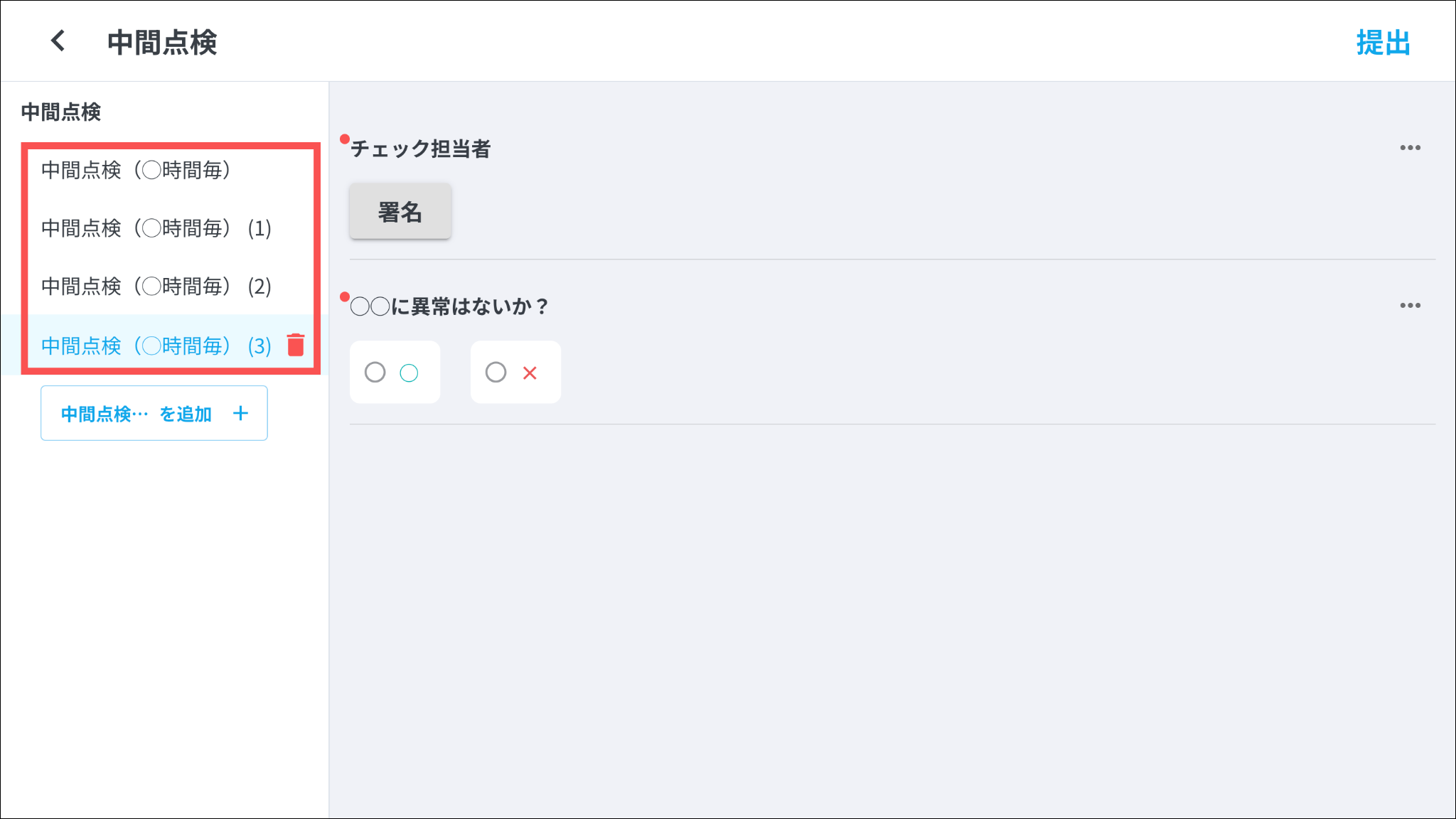1456x819 pixels.
Task: Select 中間点検（〇時間毎）(1) in sidebar
Action: [x=156, y=228]
